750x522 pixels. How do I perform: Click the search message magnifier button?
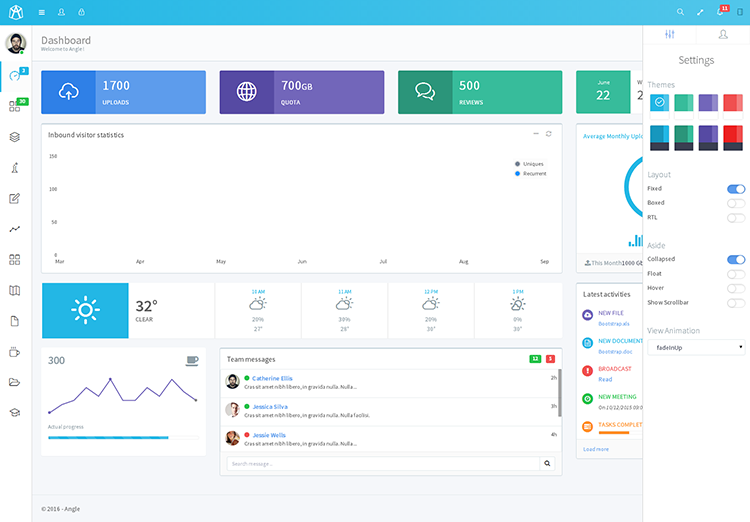[x=547, y=463]
